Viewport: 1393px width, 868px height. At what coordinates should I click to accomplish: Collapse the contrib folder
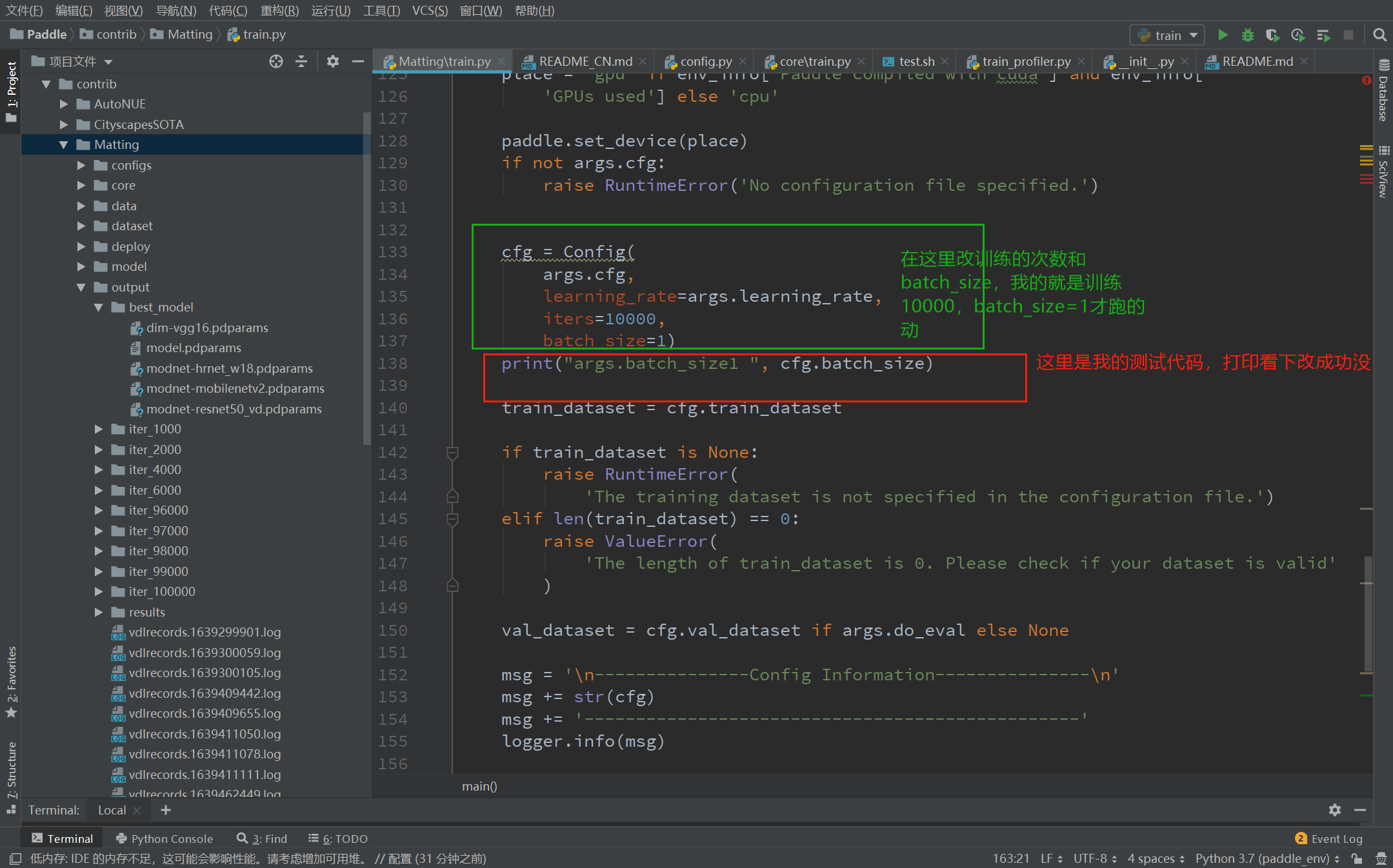tap(46, 84)
